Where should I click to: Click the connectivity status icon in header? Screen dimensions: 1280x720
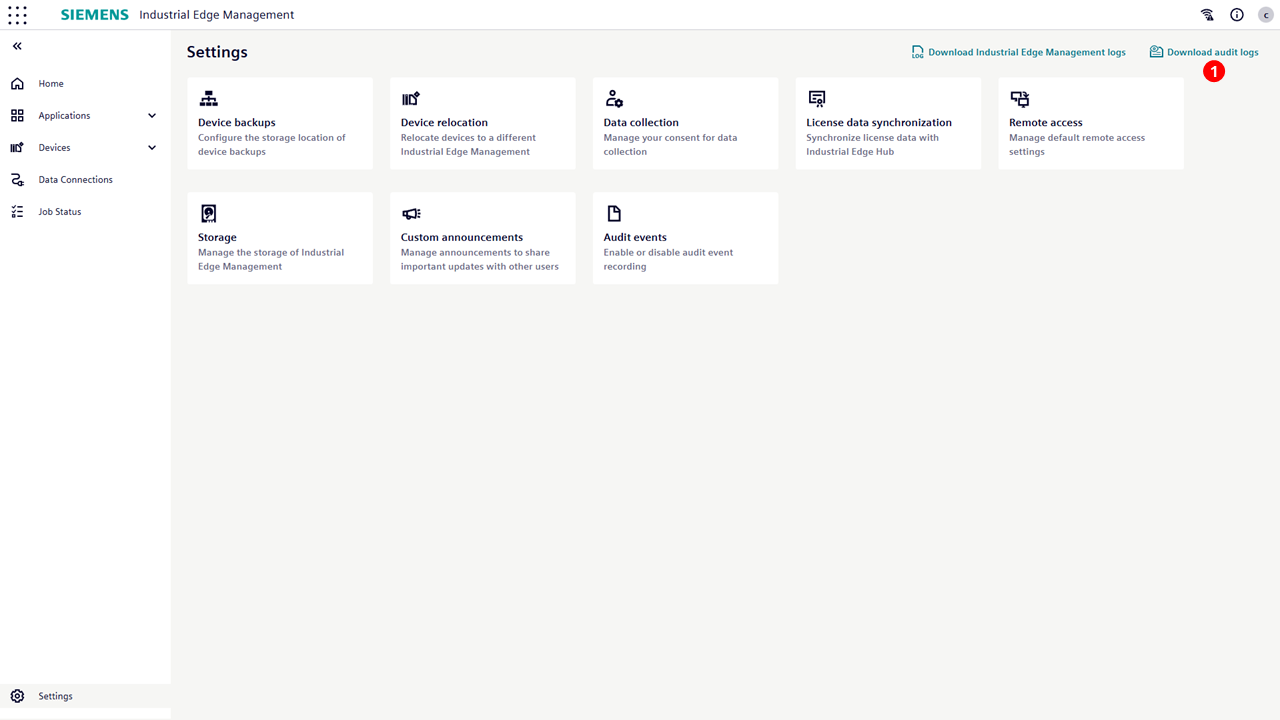[x=1208, y=15]
